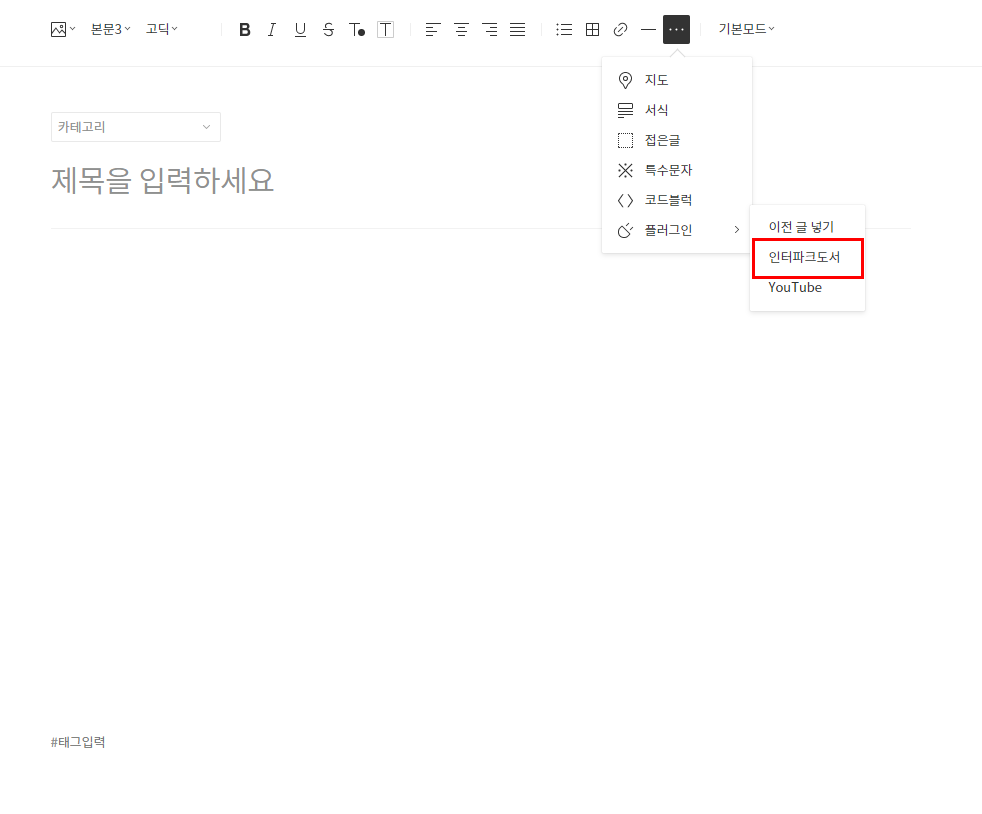Screen dimensions: 982x814
Task: Click the special character asterisk icon
Action: pyautogui.click(x=625, y=170)
